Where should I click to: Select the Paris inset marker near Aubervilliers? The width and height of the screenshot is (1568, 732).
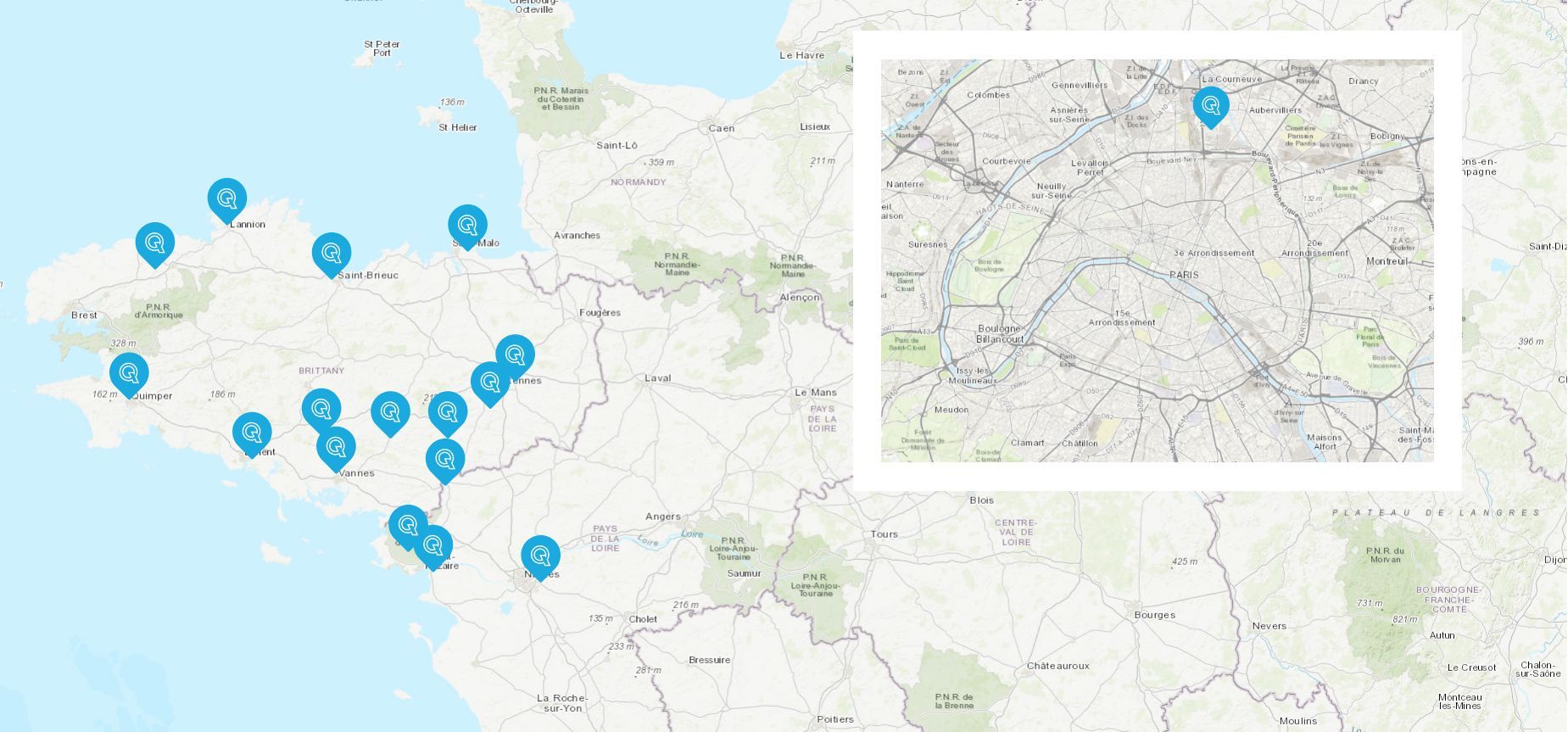click(x=1211, y=106)
